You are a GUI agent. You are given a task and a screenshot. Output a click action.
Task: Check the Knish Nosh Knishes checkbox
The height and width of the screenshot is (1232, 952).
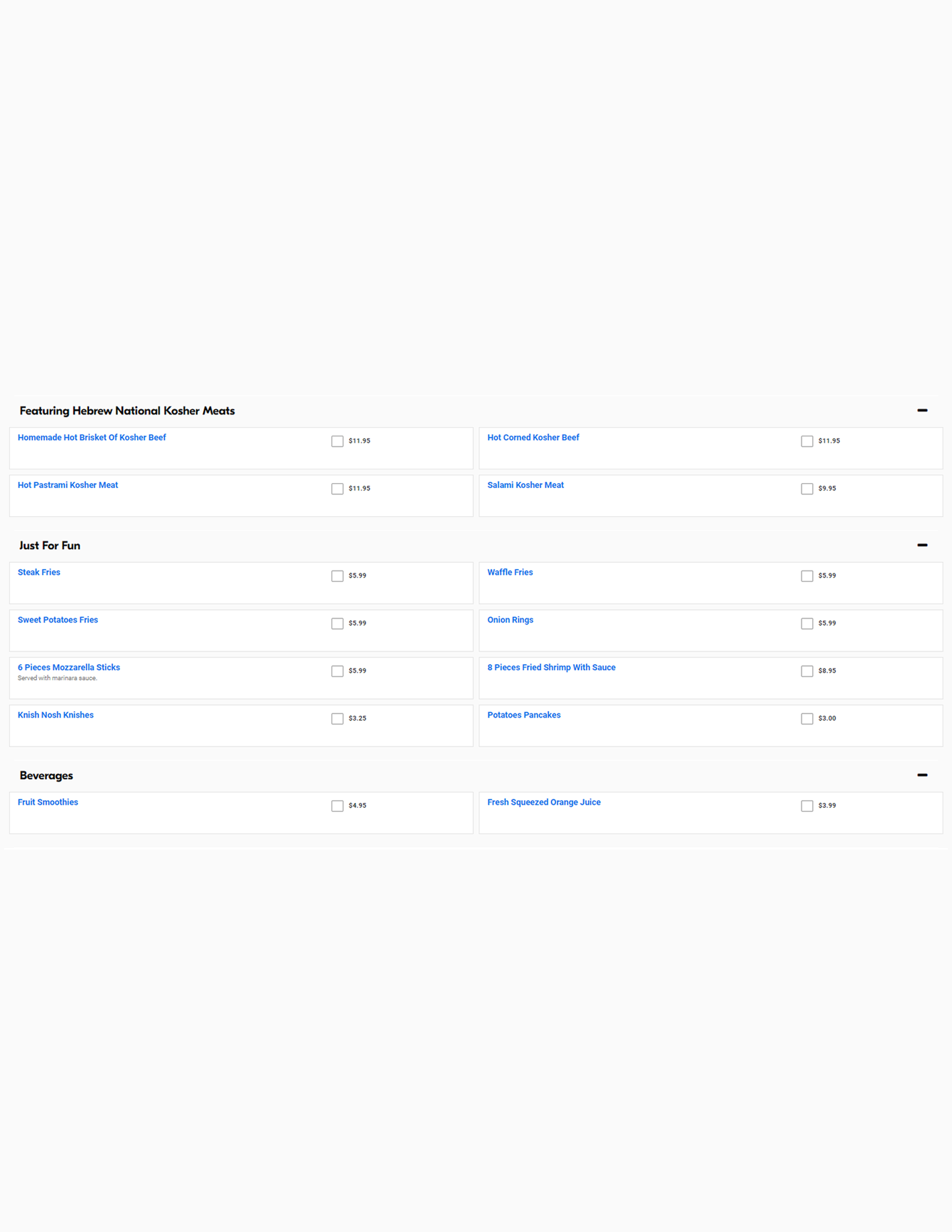(337, 718)
